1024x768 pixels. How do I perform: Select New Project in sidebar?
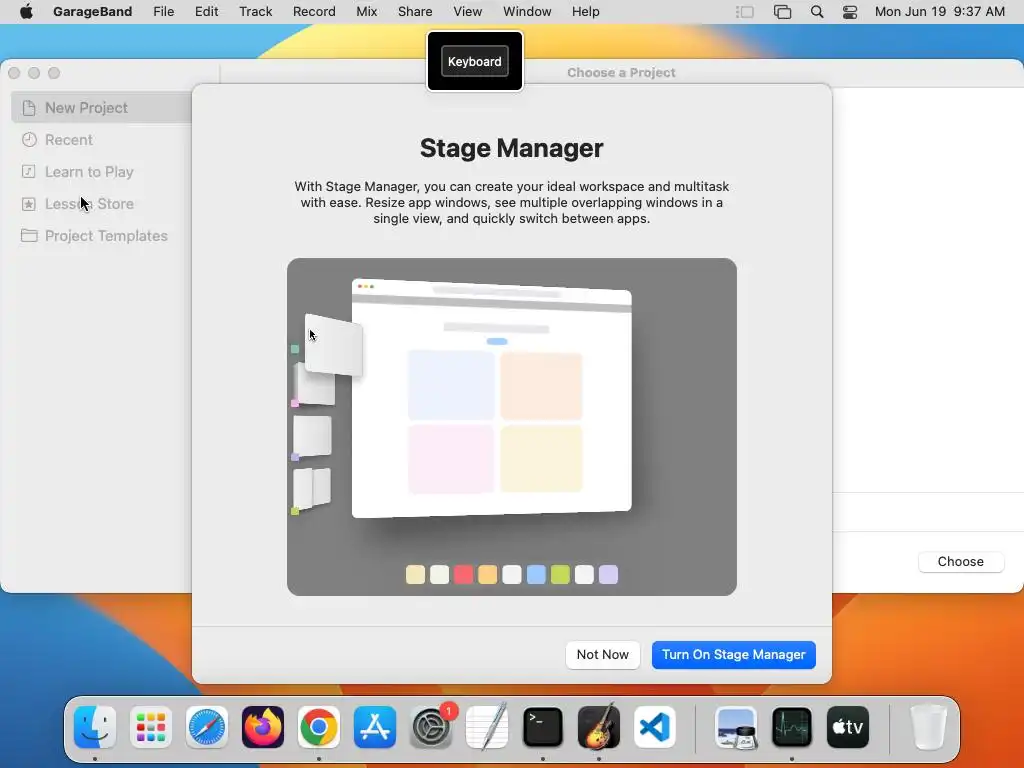point(102,108)
